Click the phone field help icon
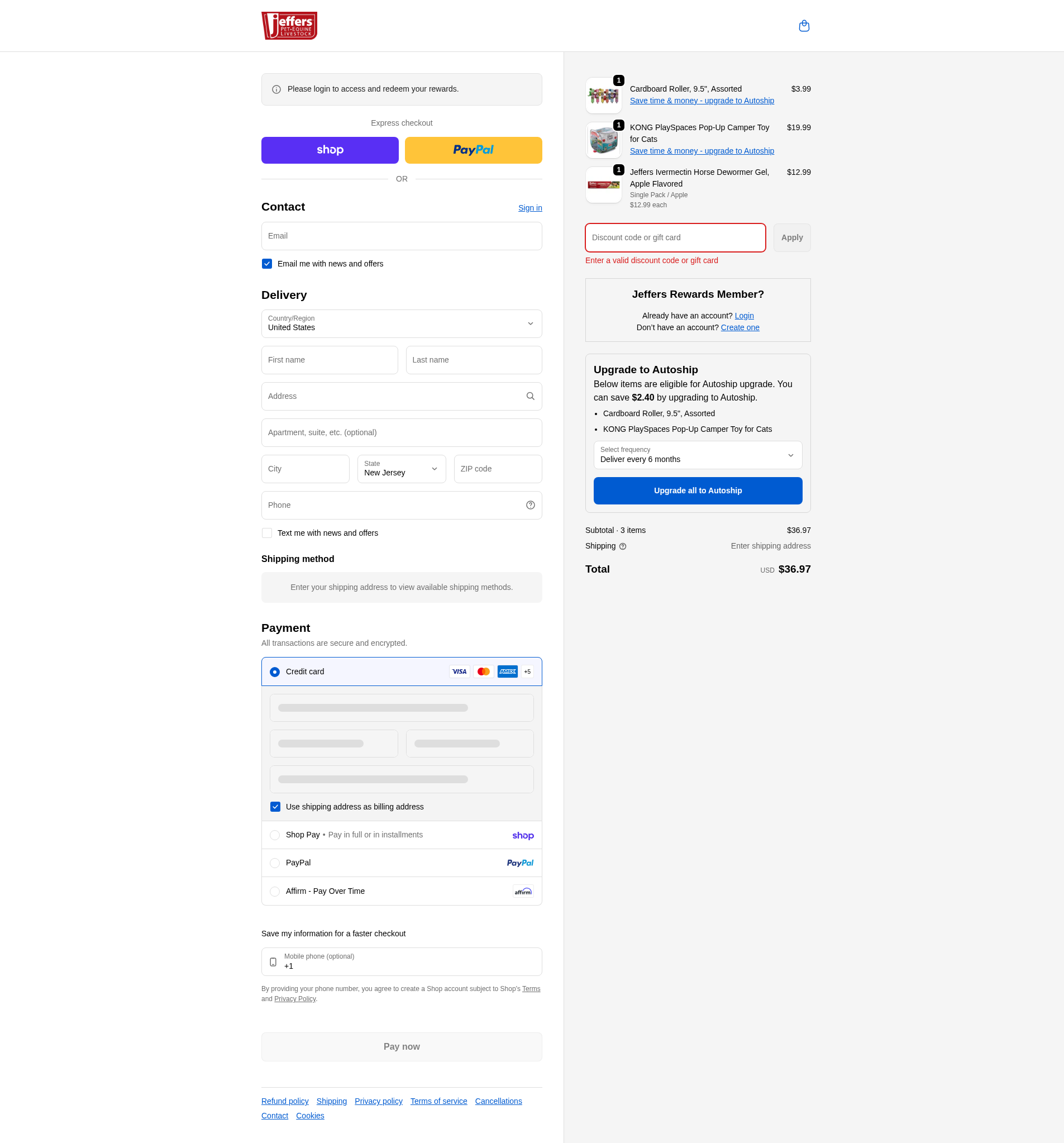Image resolution: width=1064 pixels, height=1143 pixels. click(530, 505)
